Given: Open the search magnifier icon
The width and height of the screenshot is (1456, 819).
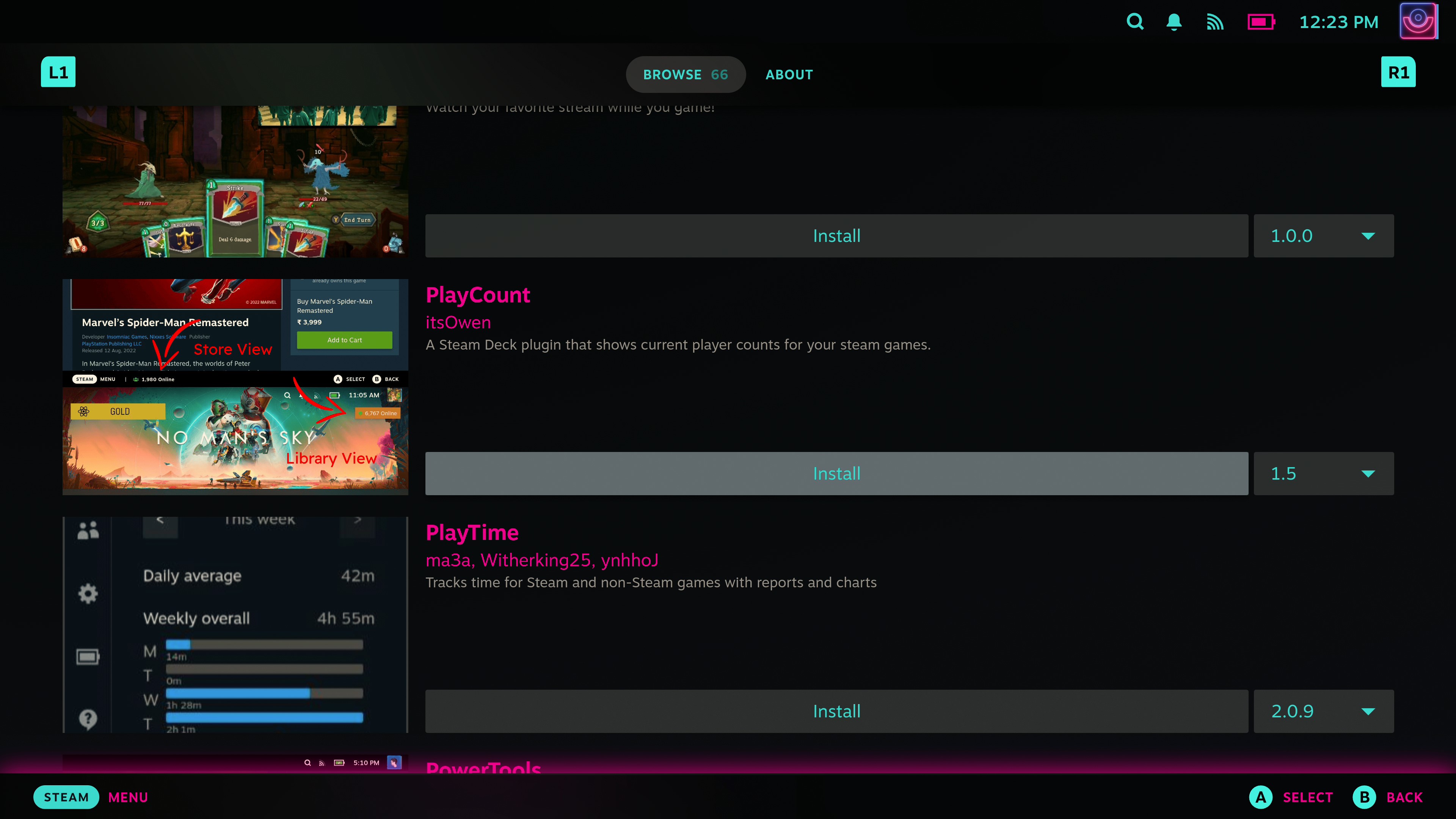Looking at the screenshot, I should [1135, 22].
